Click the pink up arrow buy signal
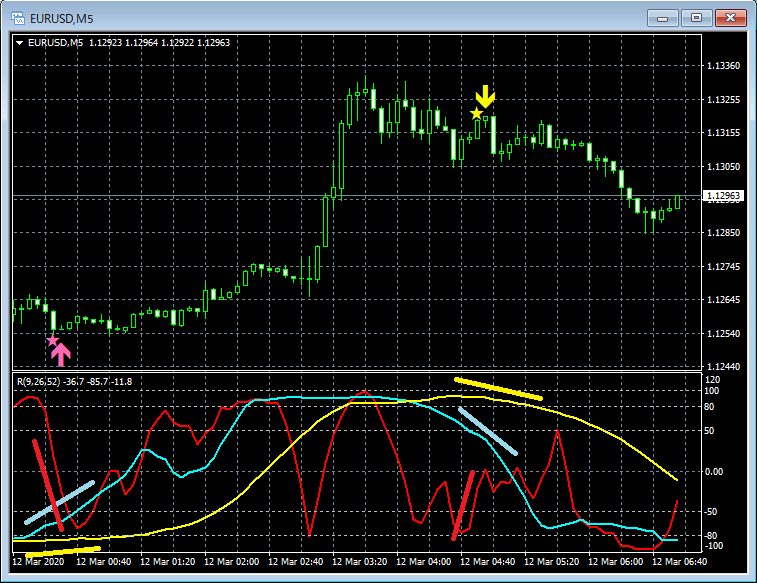 click(61, 355)
